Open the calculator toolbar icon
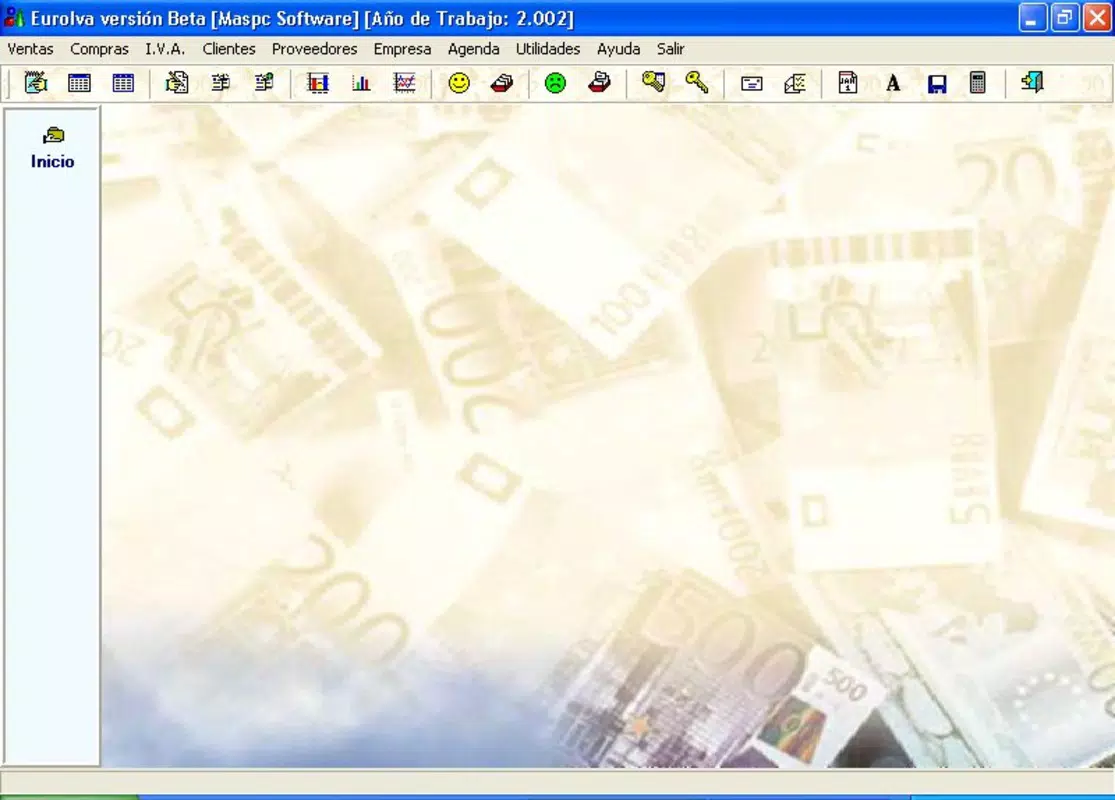The image size is (1115, 800). pos(978,82)
